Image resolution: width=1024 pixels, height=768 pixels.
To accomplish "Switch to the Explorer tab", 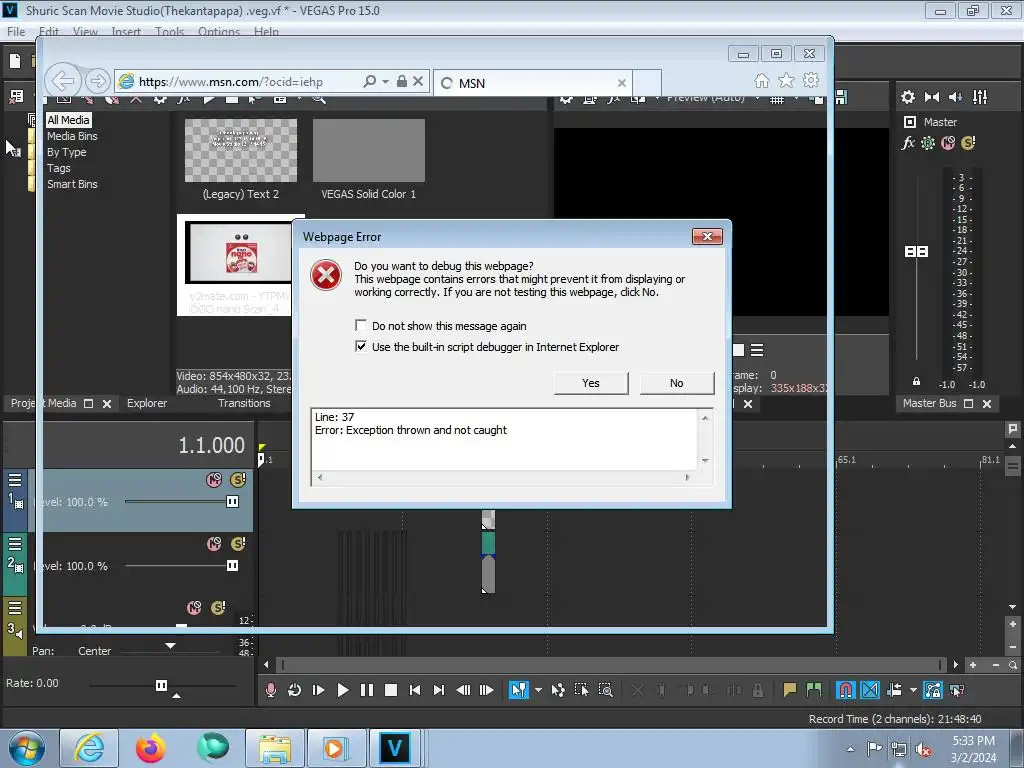I will pos(147,403).
